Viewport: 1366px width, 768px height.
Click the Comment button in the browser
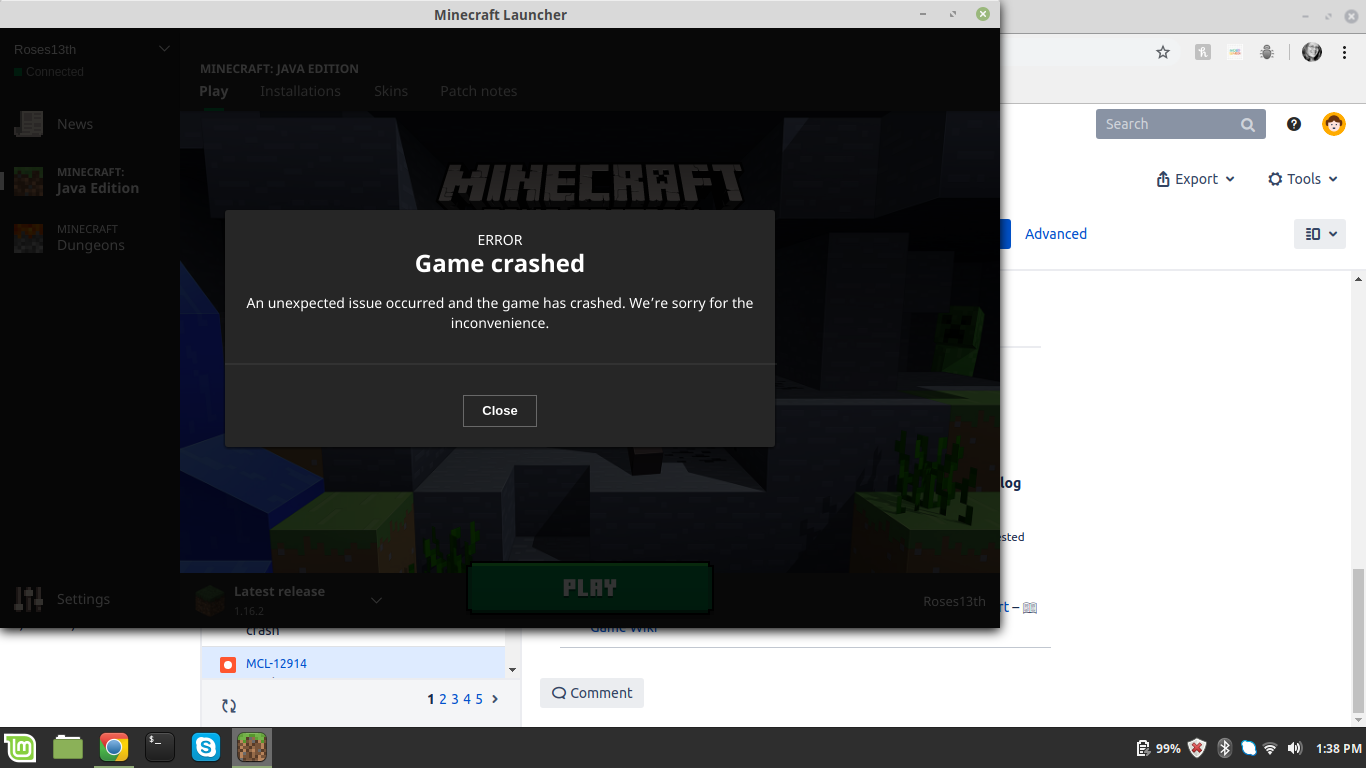click(x=592, y=693)
